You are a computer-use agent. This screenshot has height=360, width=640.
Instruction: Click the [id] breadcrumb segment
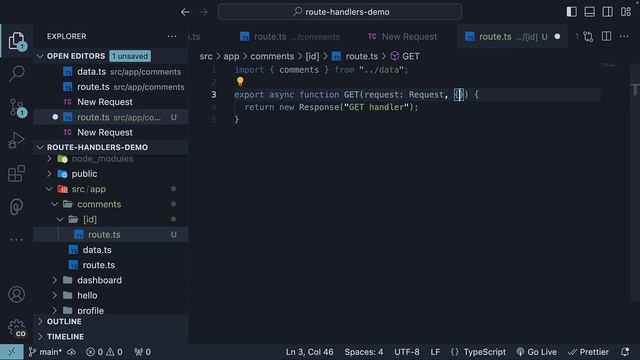click(x=312, y=56)
